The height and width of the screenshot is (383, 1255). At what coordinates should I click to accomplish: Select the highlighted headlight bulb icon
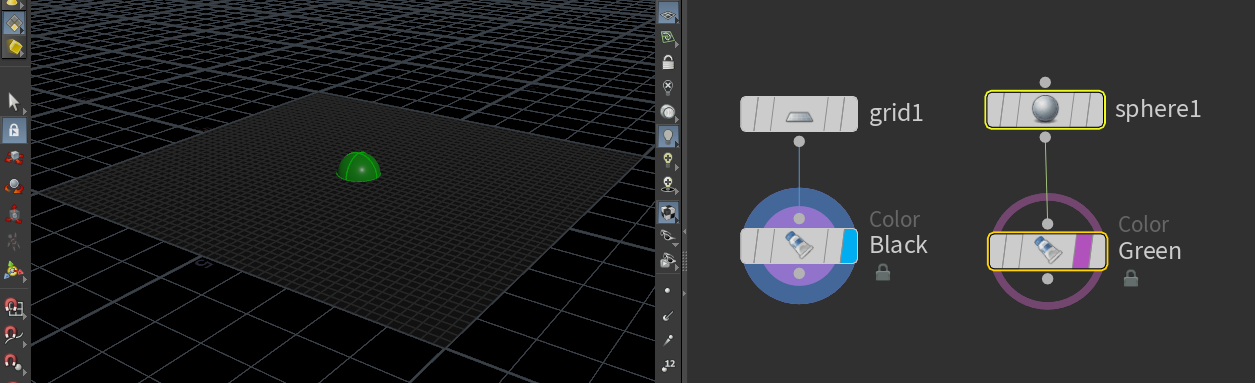pos(668,135)
